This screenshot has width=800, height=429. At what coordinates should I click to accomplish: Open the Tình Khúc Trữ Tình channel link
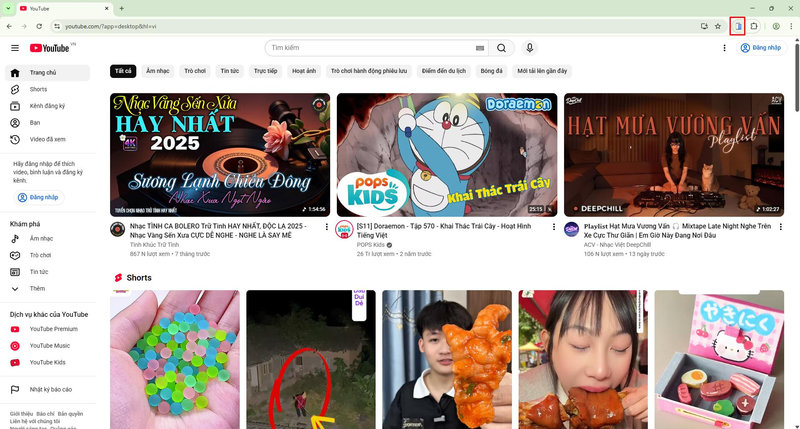click(x=154, y=245)
